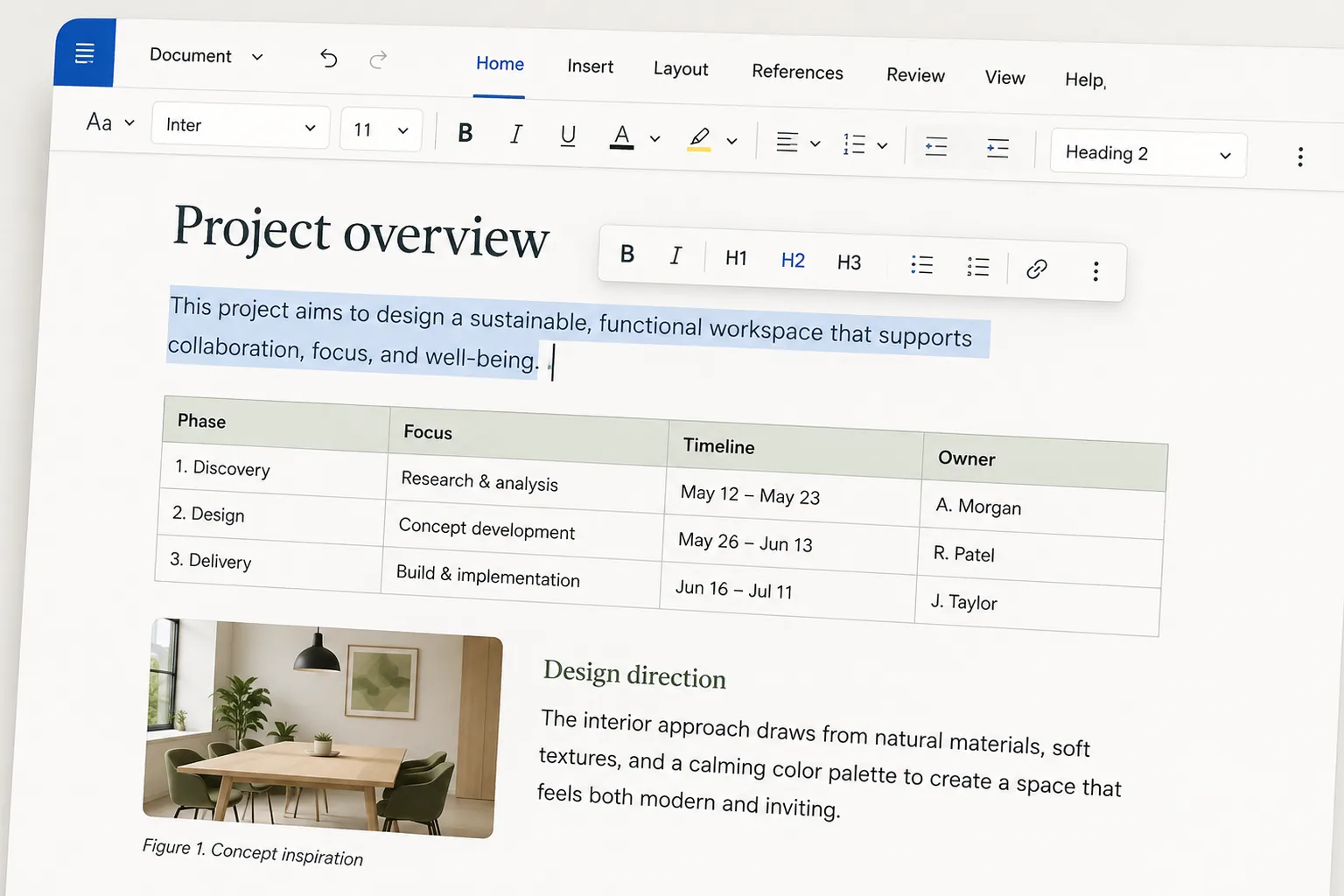
Task: Click the text alignment icon
Action: point(787,142)
